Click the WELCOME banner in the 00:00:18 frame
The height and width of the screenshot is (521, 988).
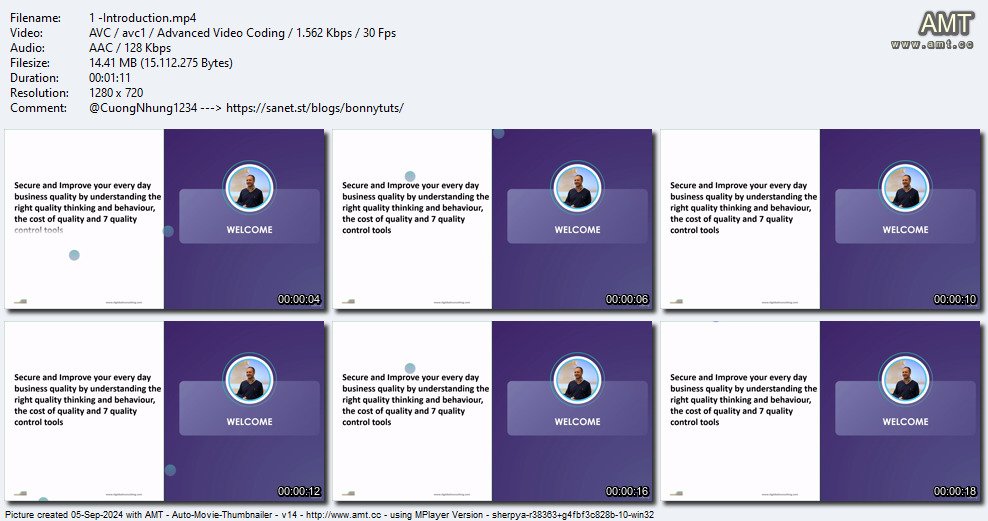click(905, 408)
